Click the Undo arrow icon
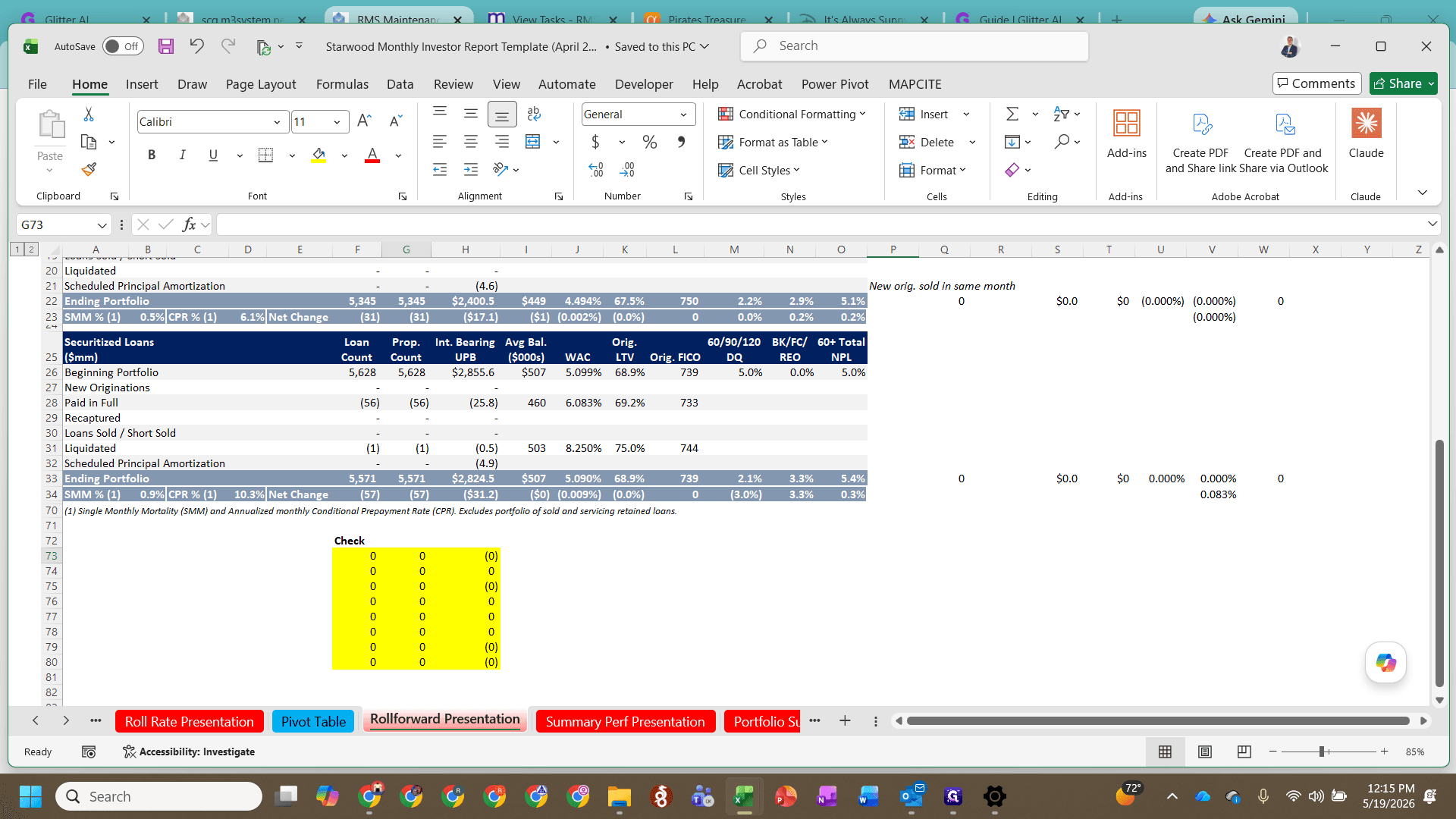The image size is (1456, 819). [x=196, y=46]
